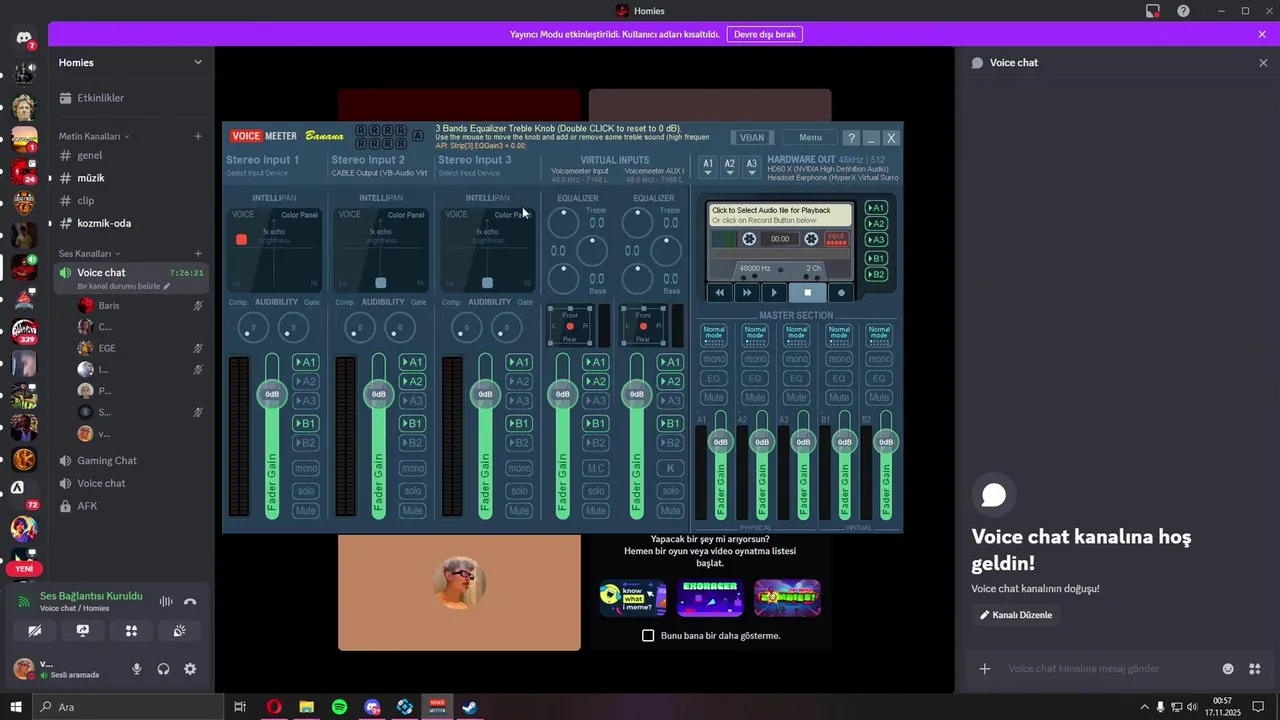The height and width of the screenshot is (720, 1280).
Task: Click Stereo Input 1 compressor knob
Action: (252, 327)
